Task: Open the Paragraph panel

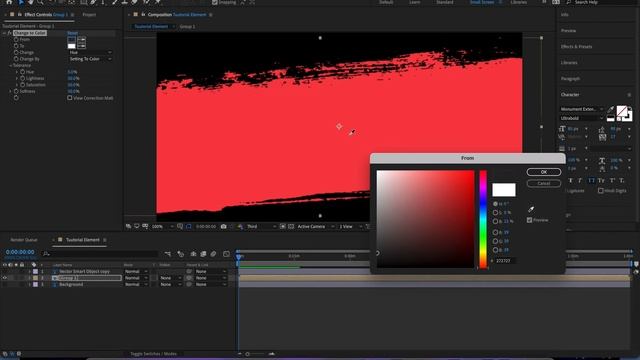Action: pyautogui.click(x=570, y=78)
